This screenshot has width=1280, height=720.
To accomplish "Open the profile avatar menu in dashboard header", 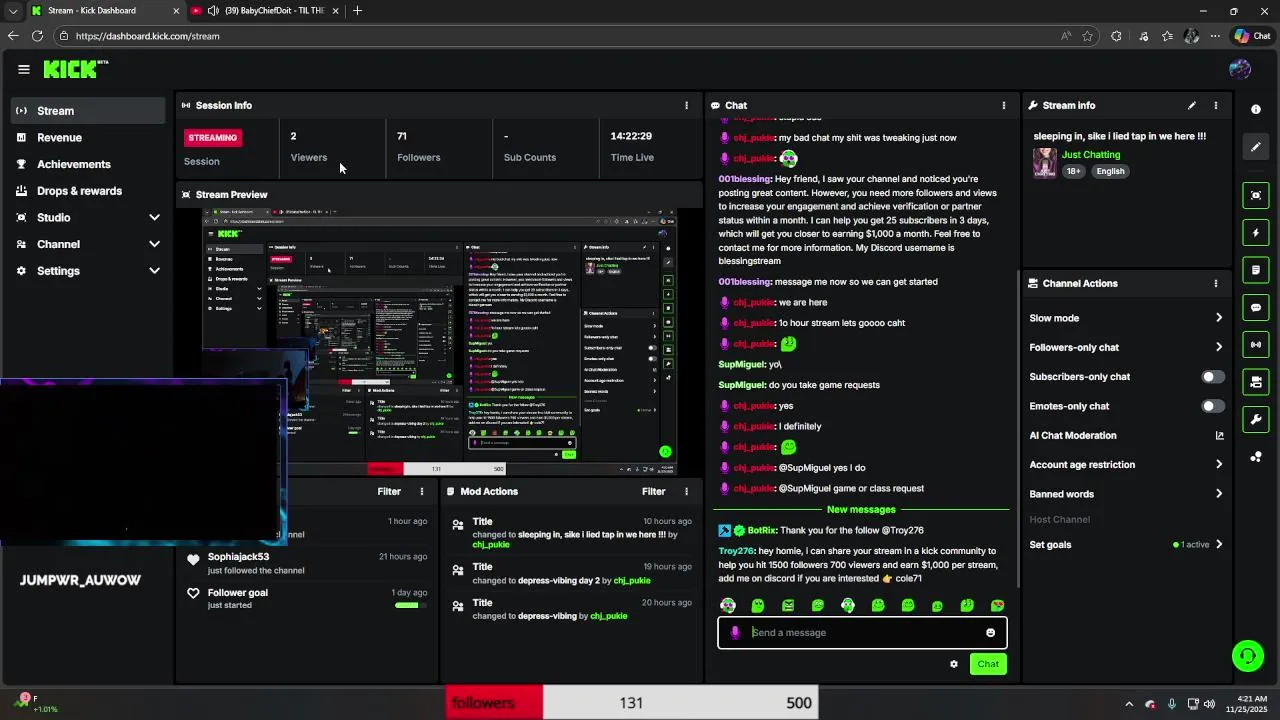I will [x=1240, y=69].
